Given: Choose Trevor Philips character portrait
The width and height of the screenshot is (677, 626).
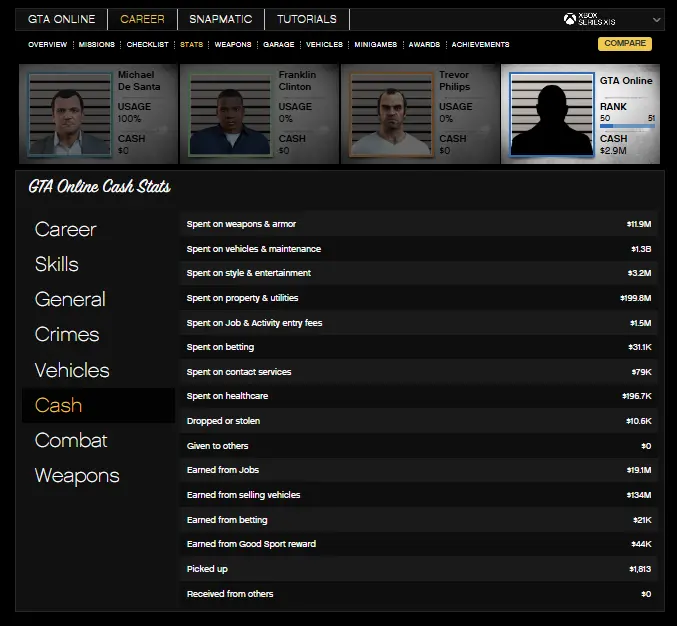Looking at the screenshot, I should [x=391, y=113].
